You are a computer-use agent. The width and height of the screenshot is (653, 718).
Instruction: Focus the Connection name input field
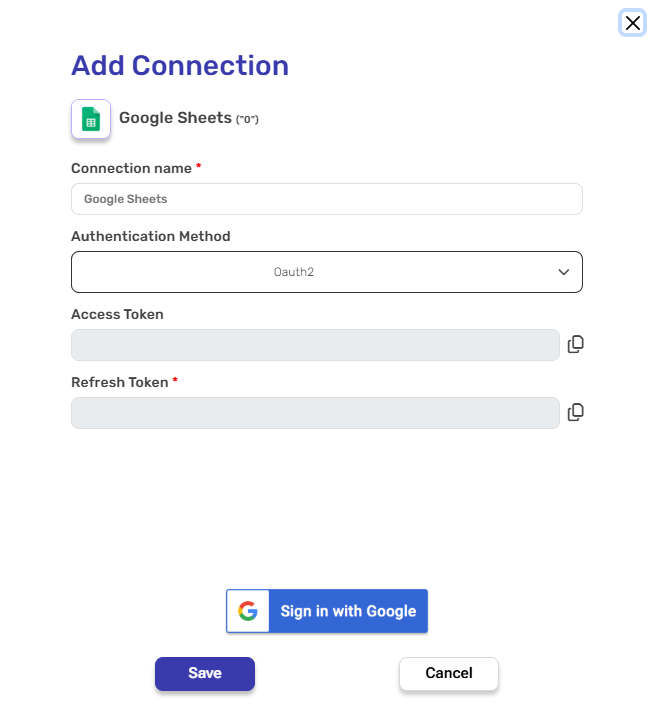pyautogui.click(x=326, y=199)
